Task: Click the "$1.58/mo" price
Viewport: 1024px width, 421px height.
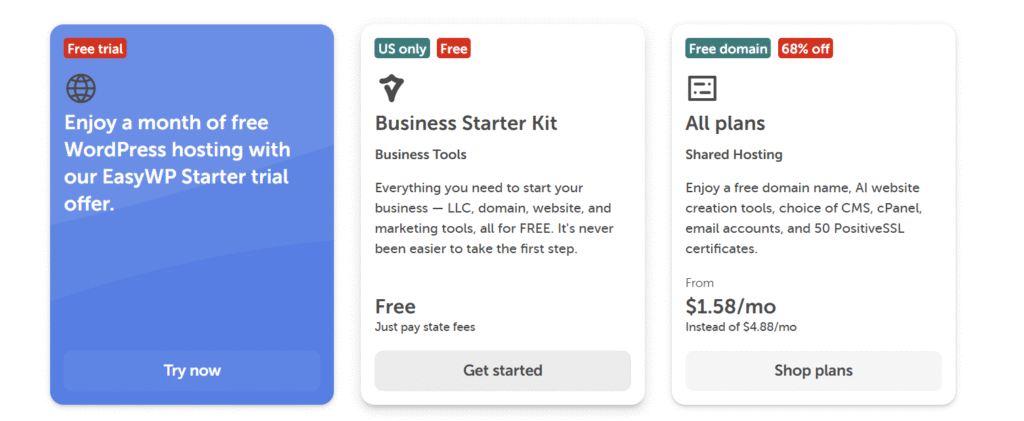Action: [730, 306]
